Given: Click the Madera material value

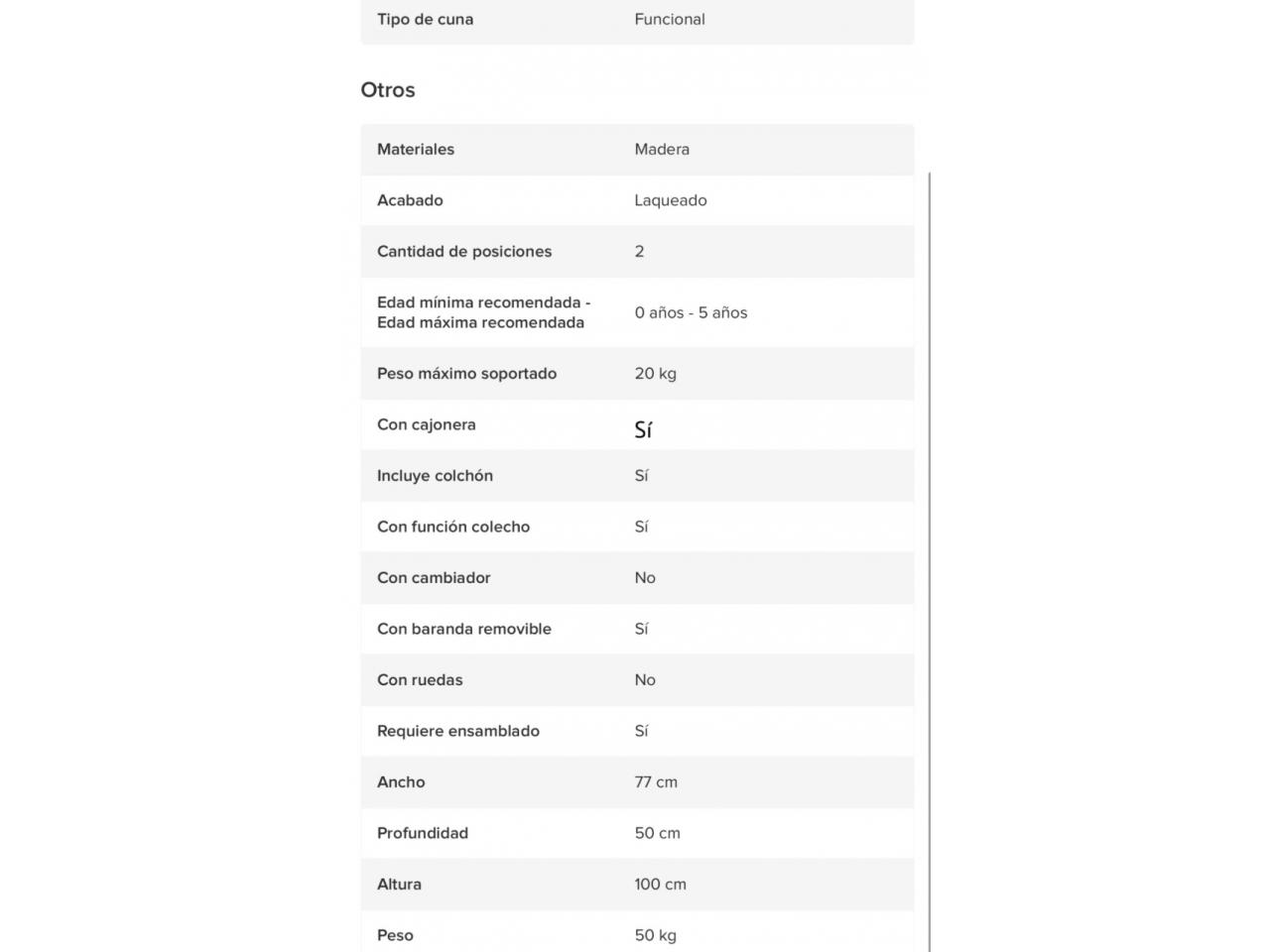Looking at the screenshot, I should [662, 149].
